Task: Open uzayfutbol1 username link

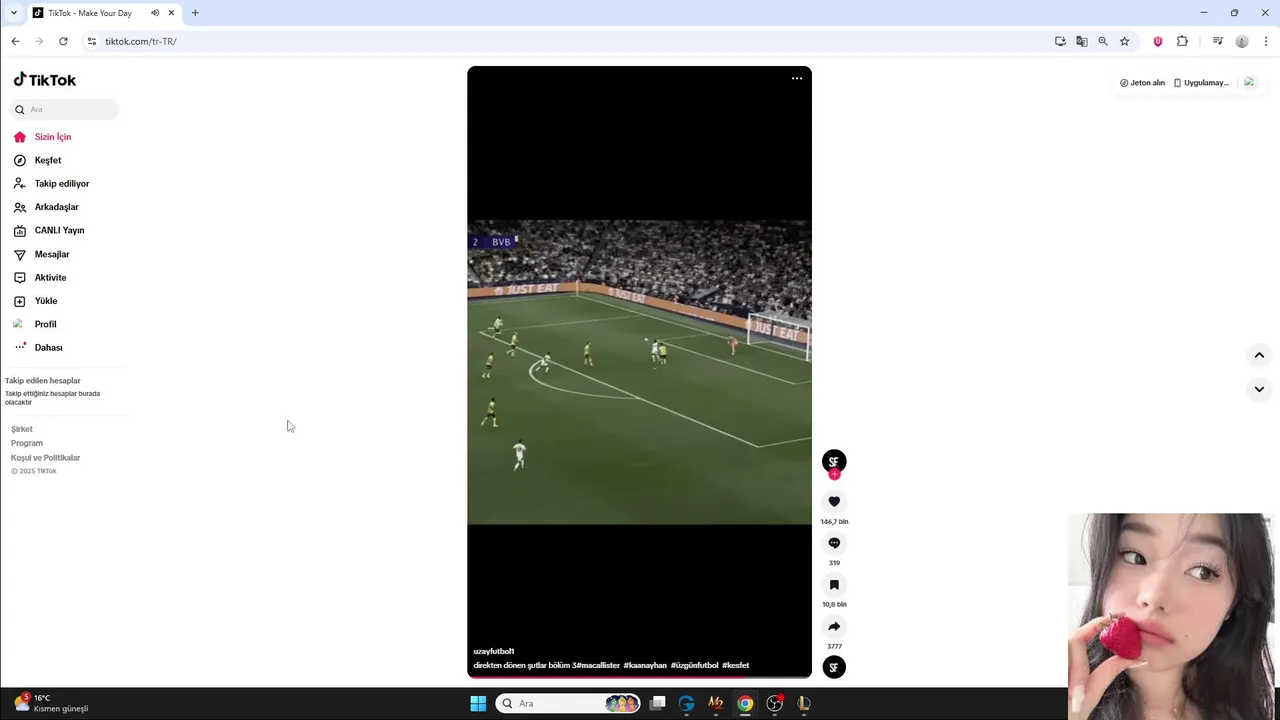Action: pos(494,651)
